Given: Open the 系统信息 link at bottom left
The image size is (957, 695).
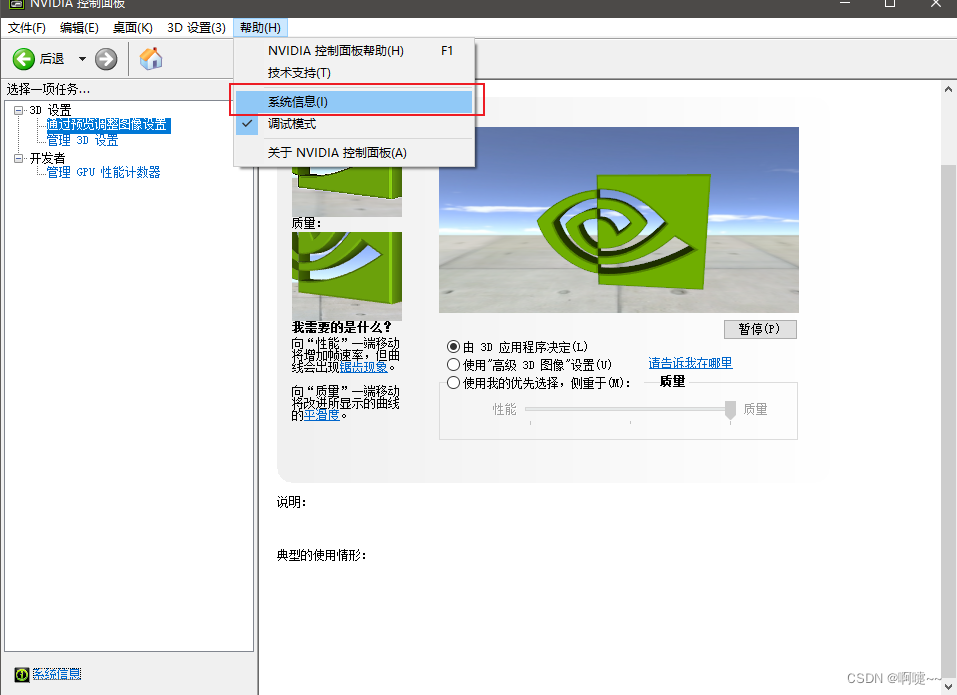Looking at the screenshot, I should pyautogui.click(x=57, y=674).
